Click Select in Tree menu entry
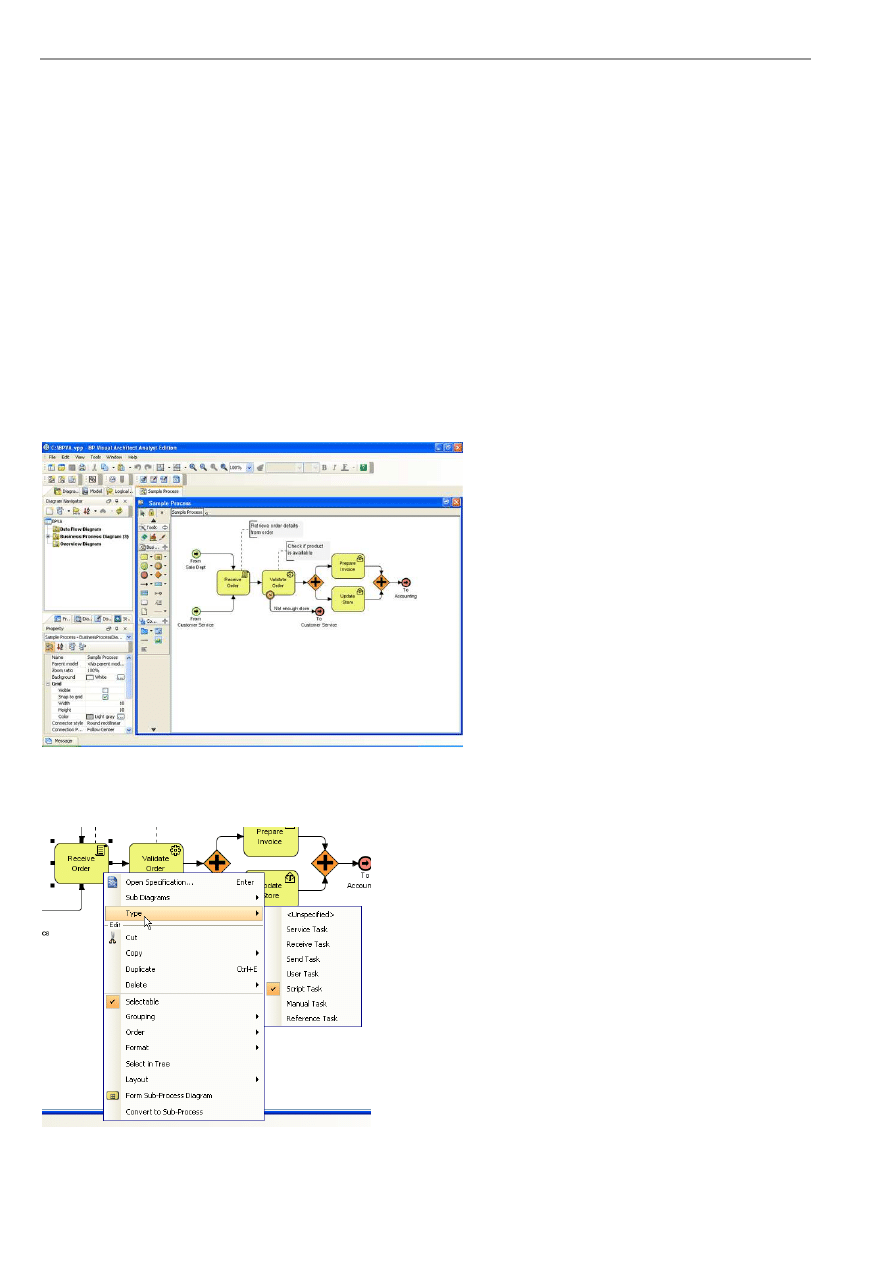 [x=147, y=1064]
